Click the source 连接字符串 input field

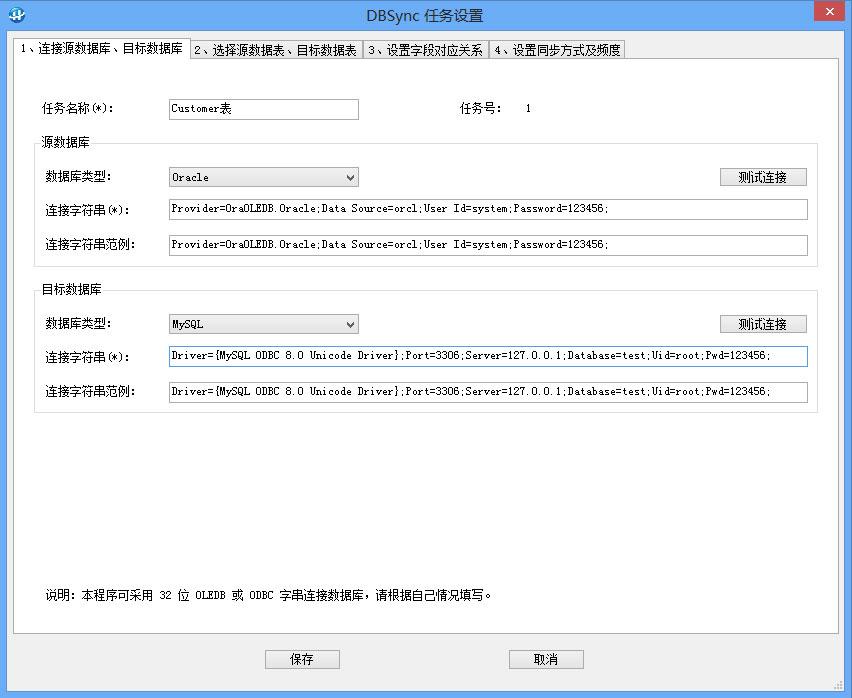(x=488, y=209)
